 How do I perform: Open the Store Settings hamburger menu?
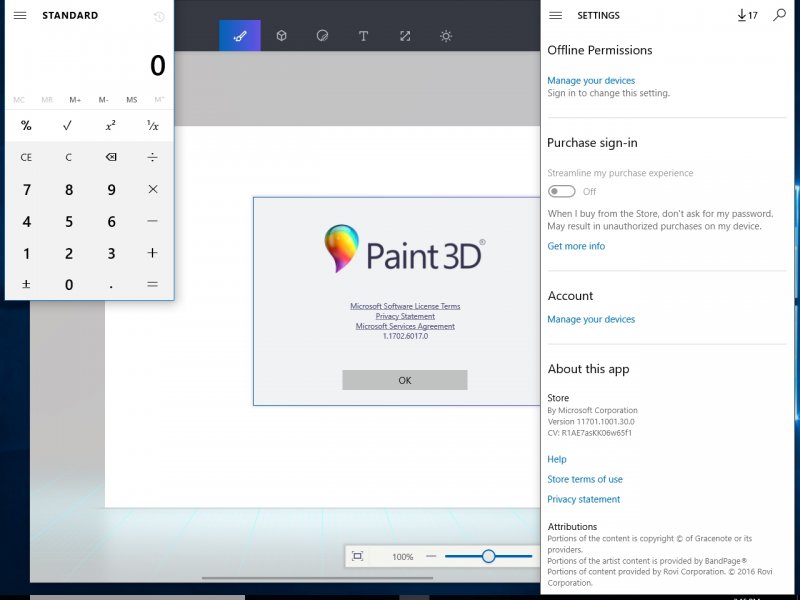pyautogui.click(x=556, y=15)
